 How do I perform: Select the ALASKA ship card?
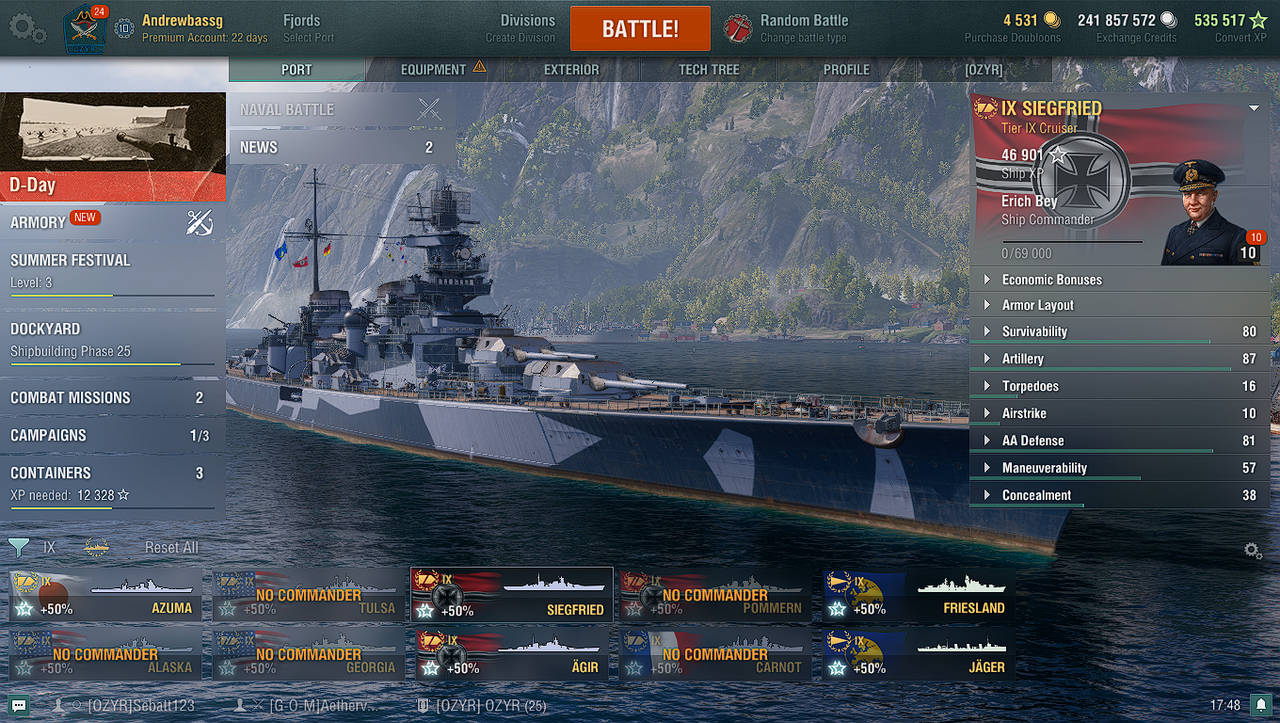point(105,654)
